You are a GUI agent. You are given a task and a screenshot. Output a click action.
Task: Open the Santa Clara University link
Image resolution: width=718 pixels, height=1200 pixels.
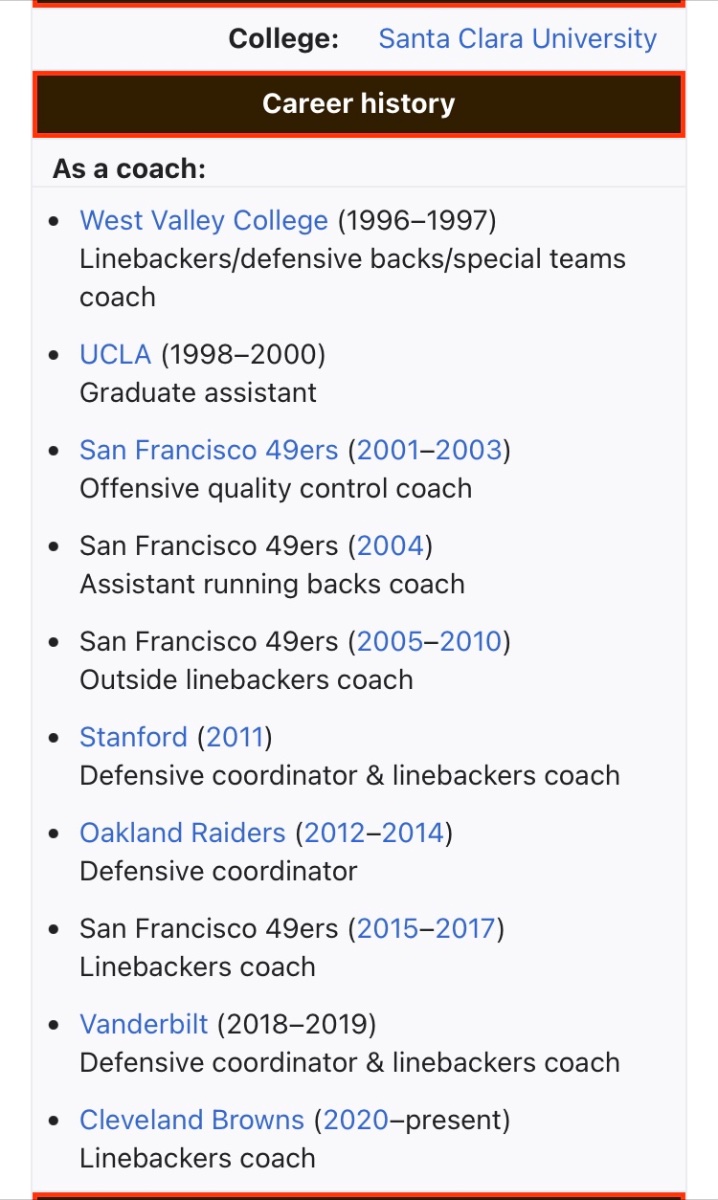click(517, 39)
